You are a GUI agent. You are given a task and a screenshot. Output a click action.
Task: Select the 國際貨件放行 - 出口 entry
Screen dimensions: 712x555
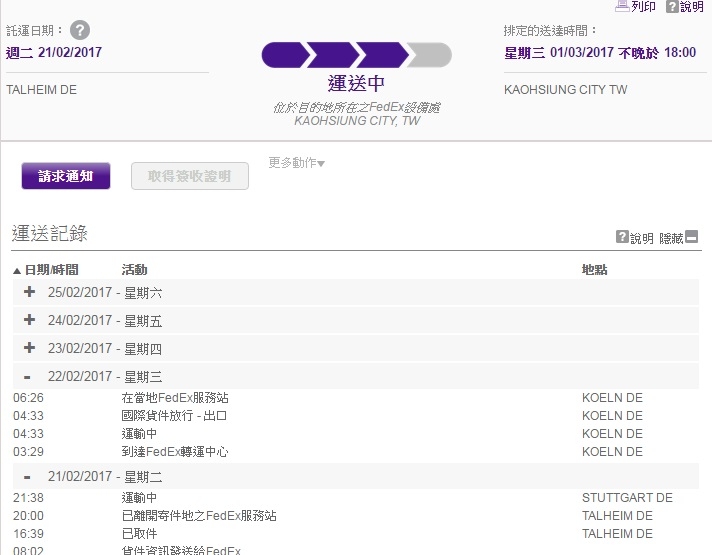tap(174, 416)
